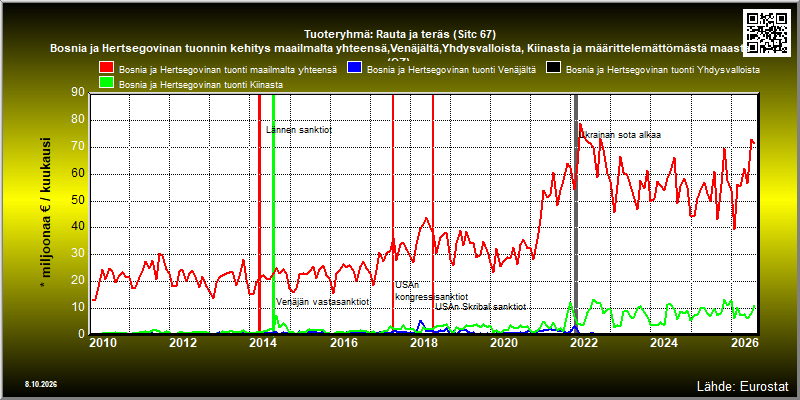Click the QR code image

tap(769, 33)
